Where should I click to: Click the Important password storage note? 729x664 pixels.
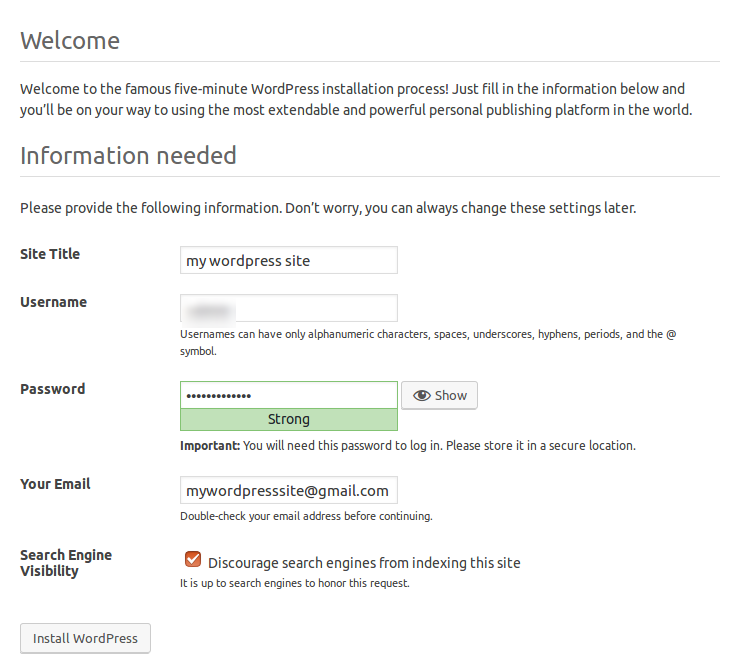click(407, 446)
